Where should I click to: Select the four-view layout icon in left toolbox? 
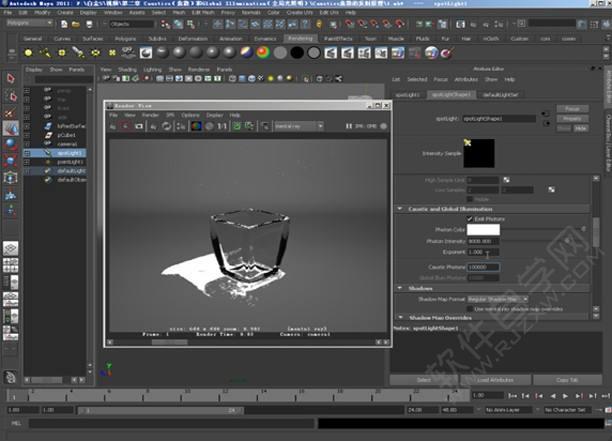(x=10, y=266)
